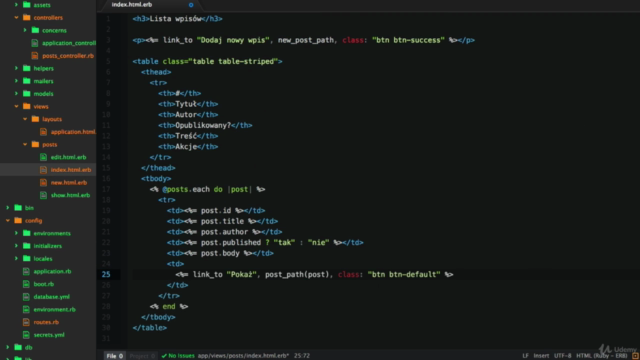This screenshot has height=360, width=640.
Task: Click the No Issues linter status
Action: [178, 356]
